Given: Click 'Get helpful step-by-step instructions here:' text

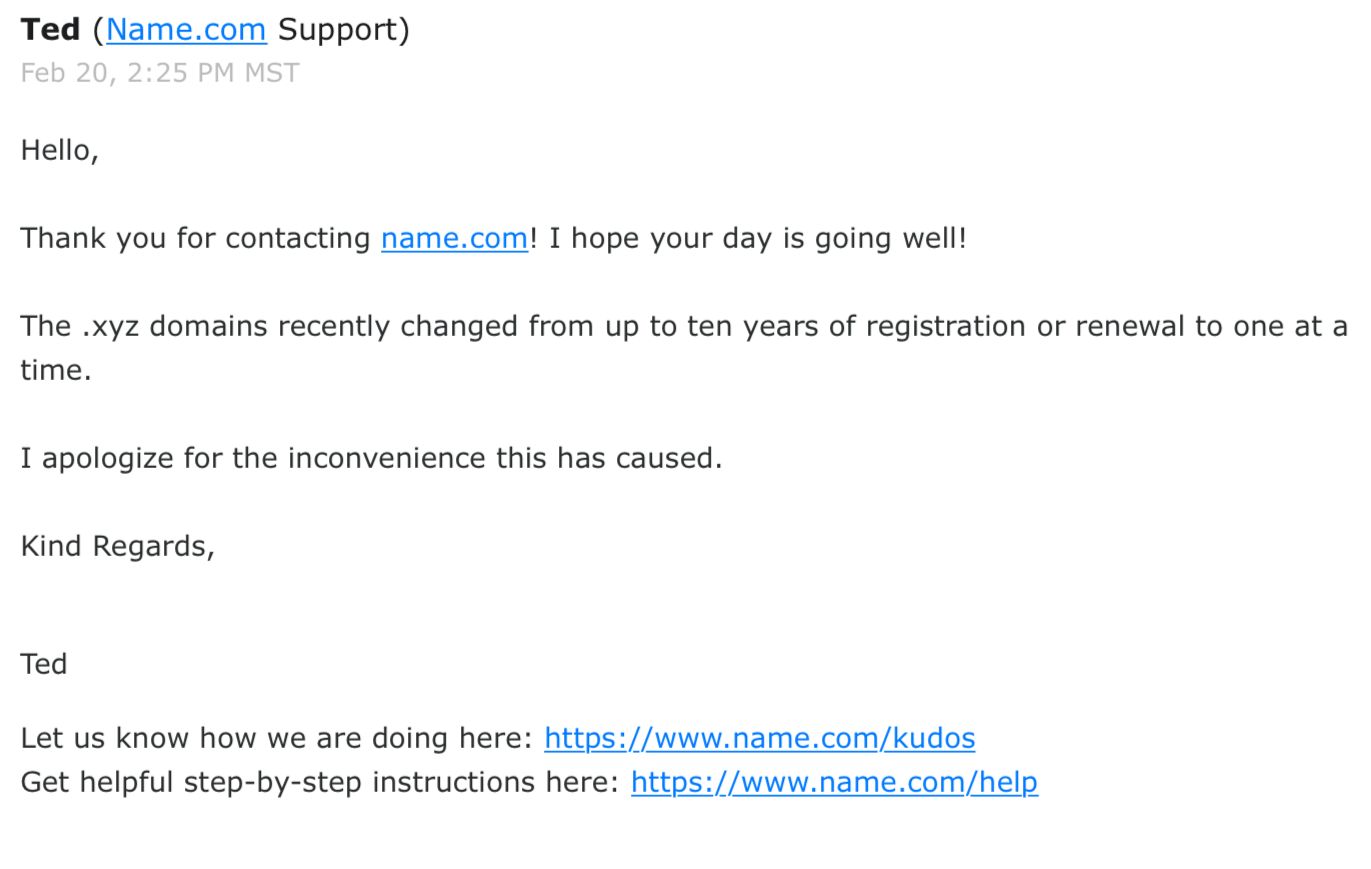Looking at the screenshot, I should click(x=320, y=782).
